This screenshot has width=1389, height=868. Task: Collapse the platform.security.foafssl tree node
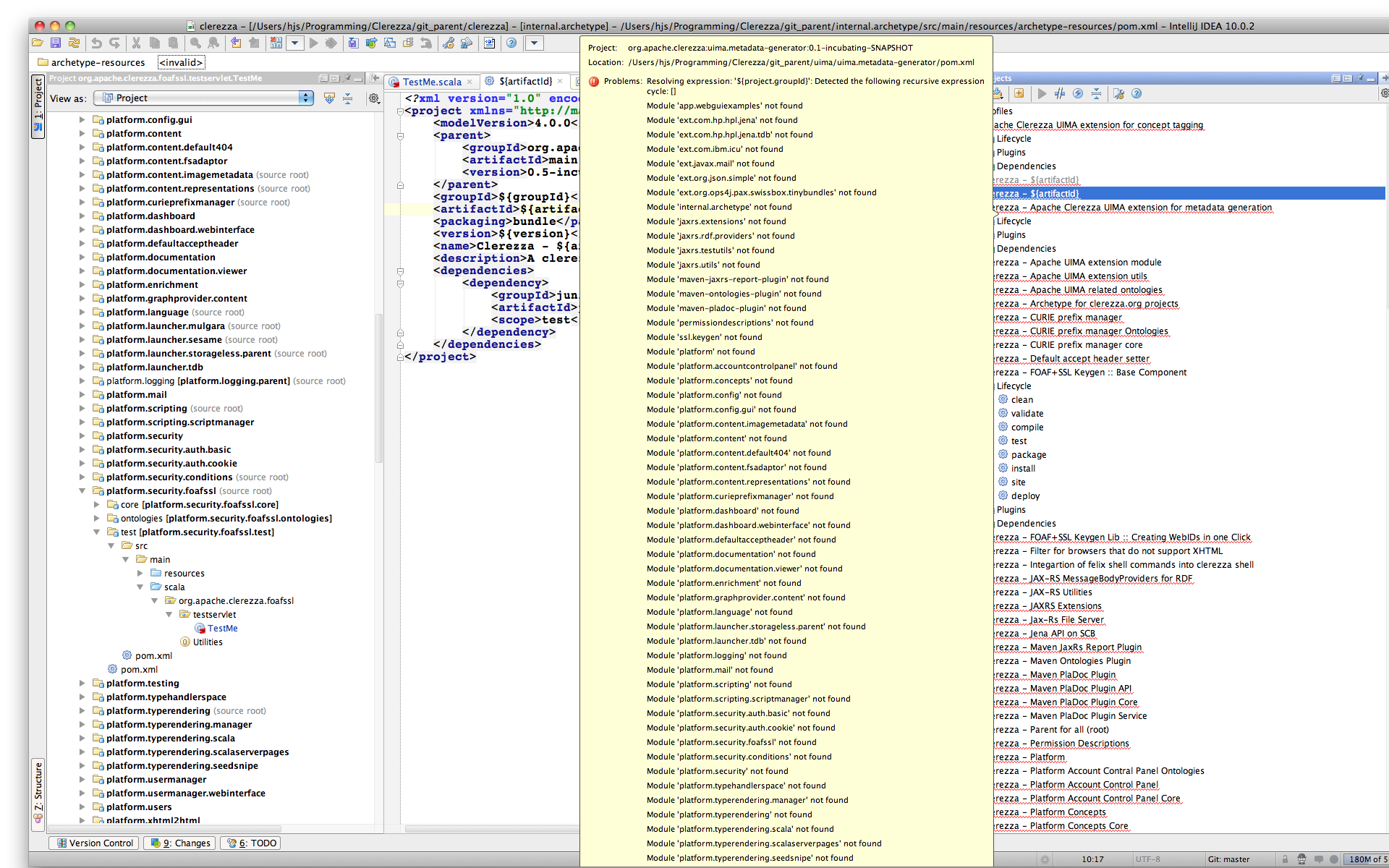click(82, 490)
